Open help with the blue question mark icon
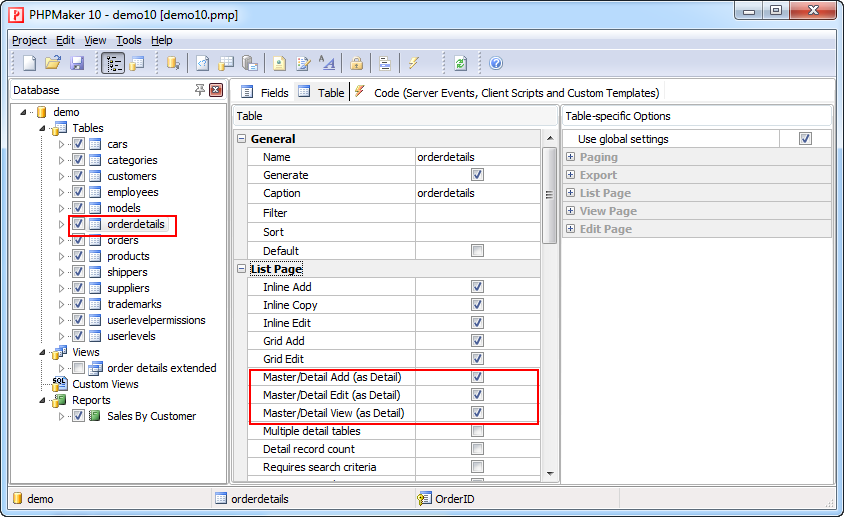Image resolution: width=844 pixels, height=517 pixels. click(496, 64)
